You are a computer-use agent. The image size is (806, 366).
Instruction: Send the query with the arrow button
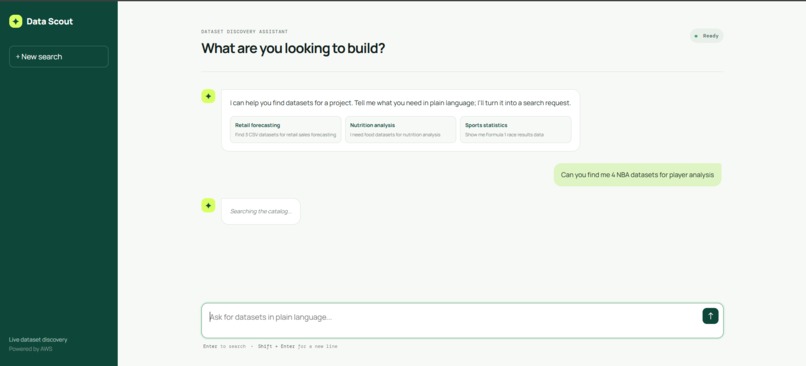(710, 316)
